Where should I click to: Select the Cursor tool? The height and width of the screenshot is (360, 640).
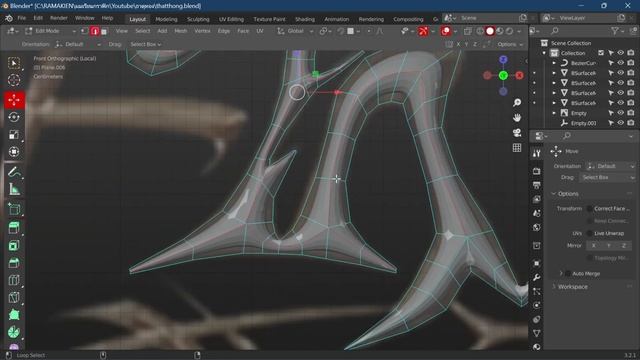14,80
